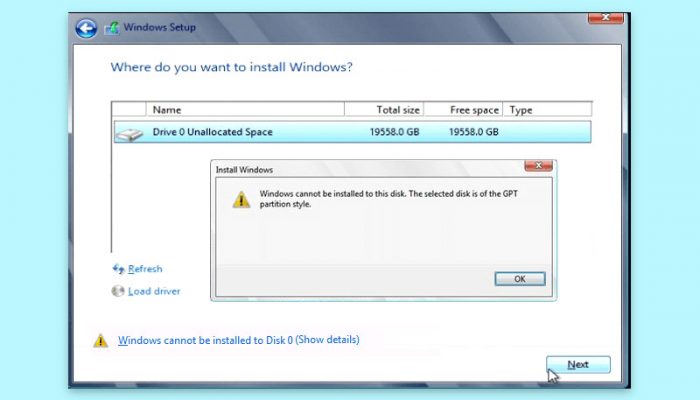
Task: Click the hard drive icon for Drive 0
Action: 129,133
